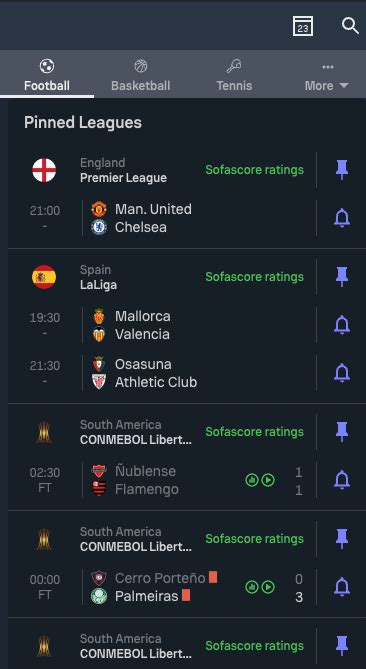Open the calendar date picker icon
Screen dimensions: 366x669
pos(303,26)
